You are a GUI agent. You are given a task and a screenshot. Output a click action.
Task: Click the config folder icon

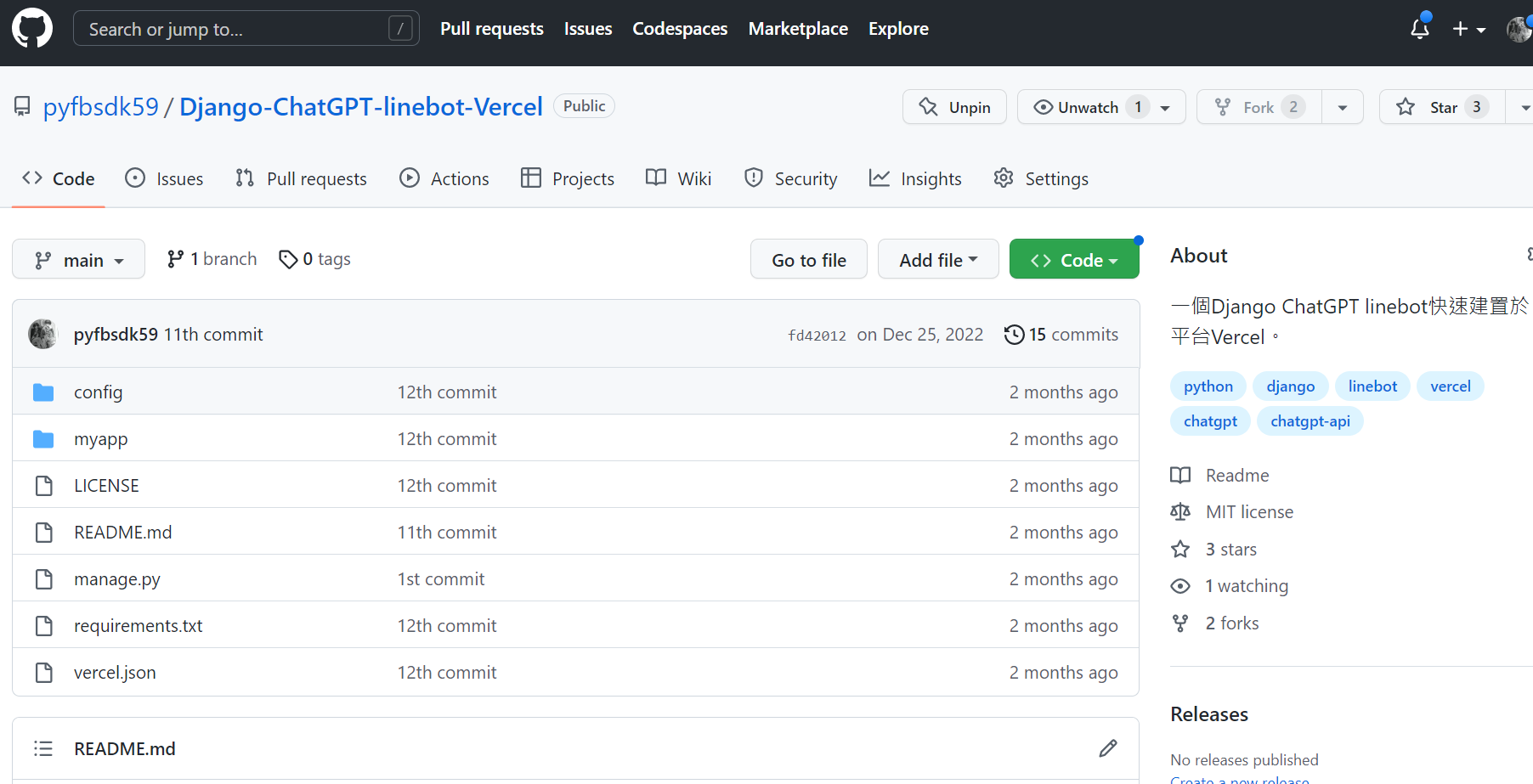tap(43, 392)
